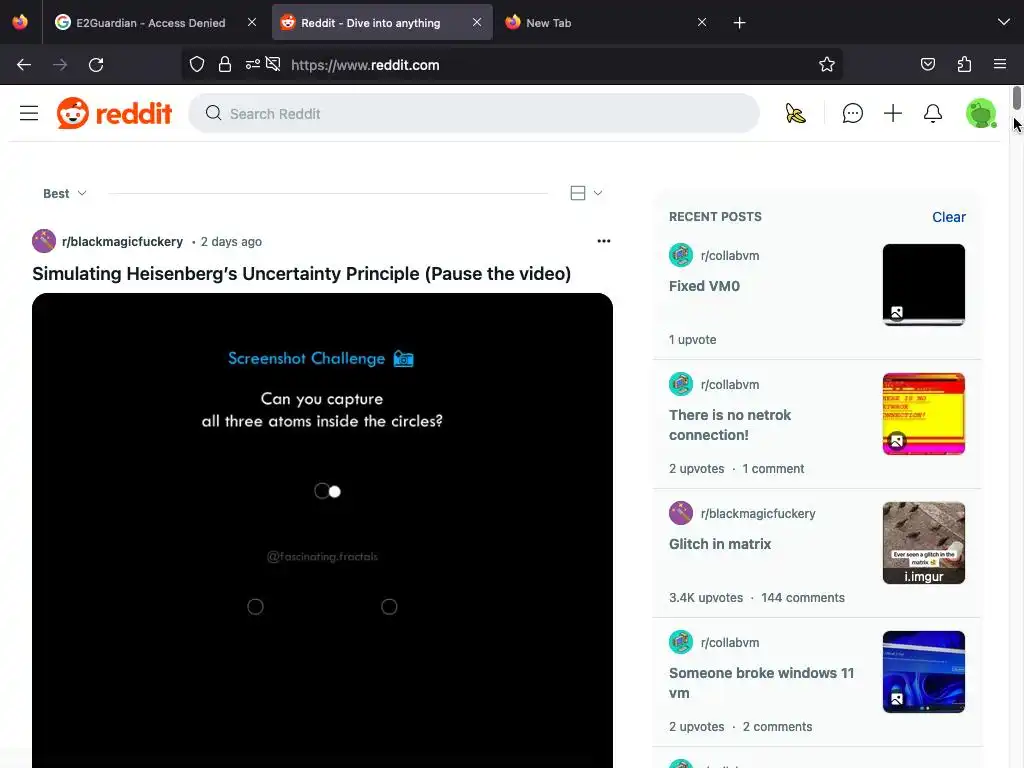The width and height of the screenshot is (1024, 768).
Task: Click '2 comments' on windows 11 vm post
Action: (777, 727)
